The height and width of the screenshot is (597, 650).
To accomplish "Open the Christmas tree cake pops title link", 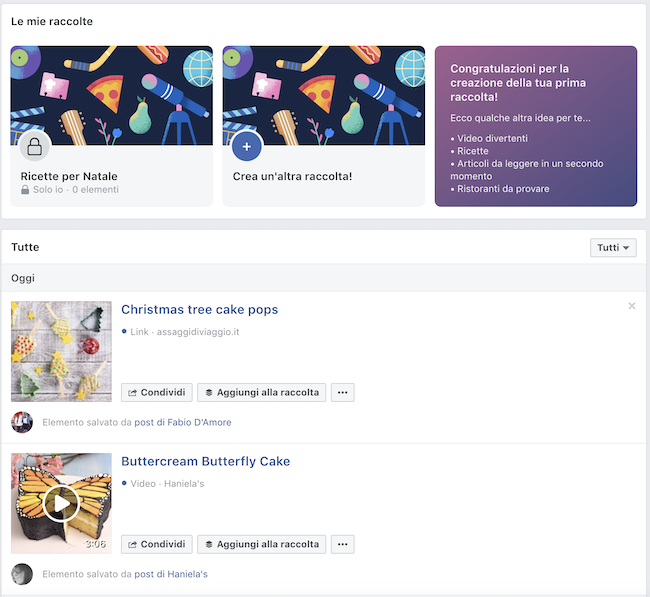I will point(199,310).
